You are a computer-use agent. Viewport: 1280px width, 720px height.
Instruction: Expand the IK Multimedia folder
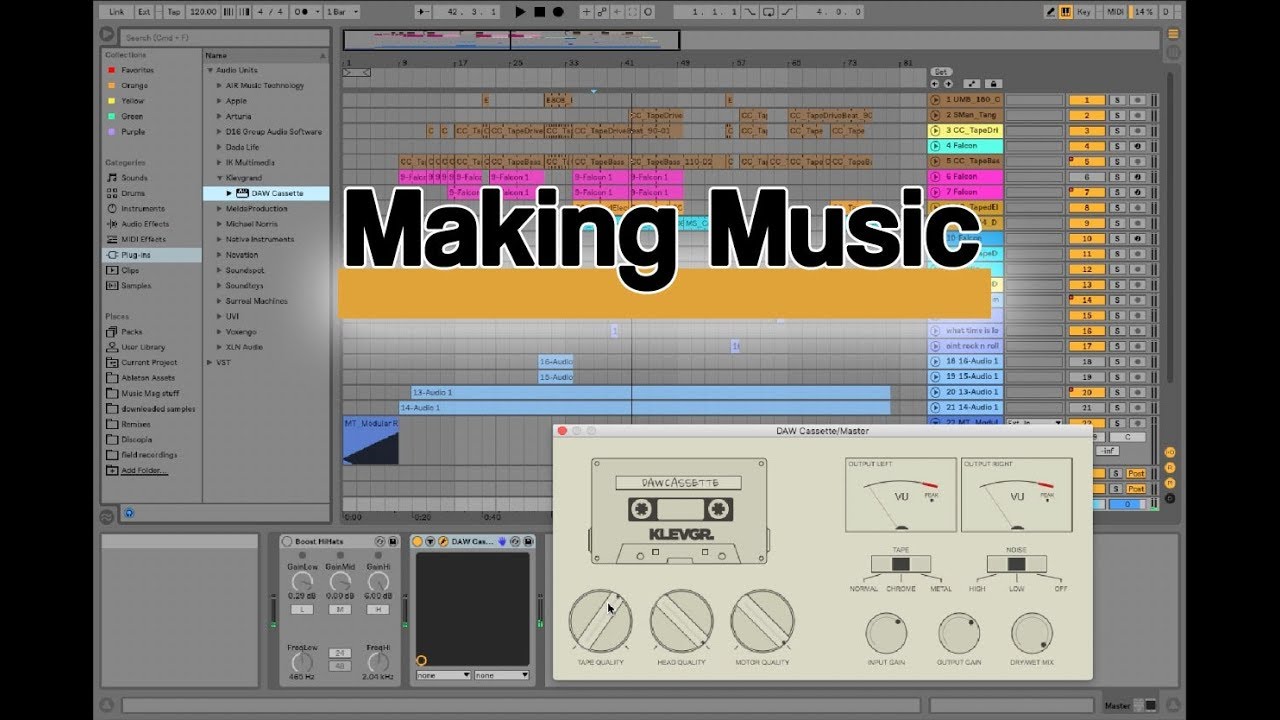[219, 163]
